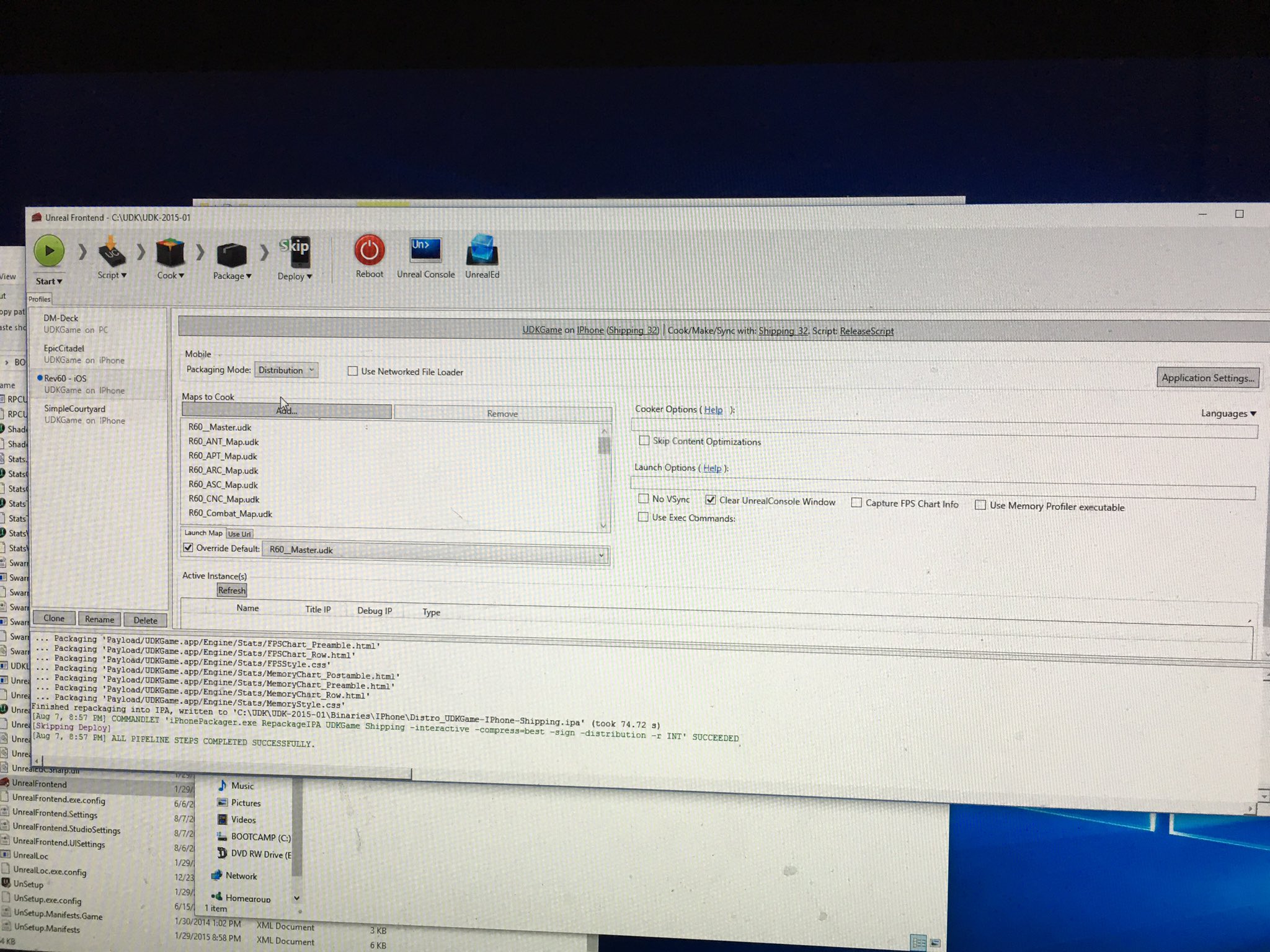Click Rename profile button

(99, 619)
